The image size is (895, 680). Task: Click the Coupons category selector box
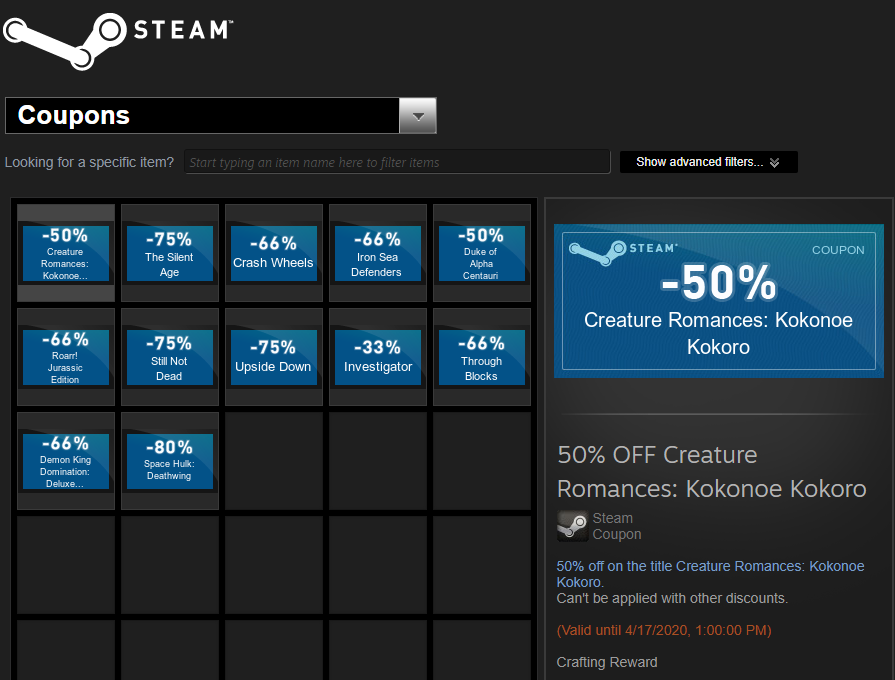point(221,116)
